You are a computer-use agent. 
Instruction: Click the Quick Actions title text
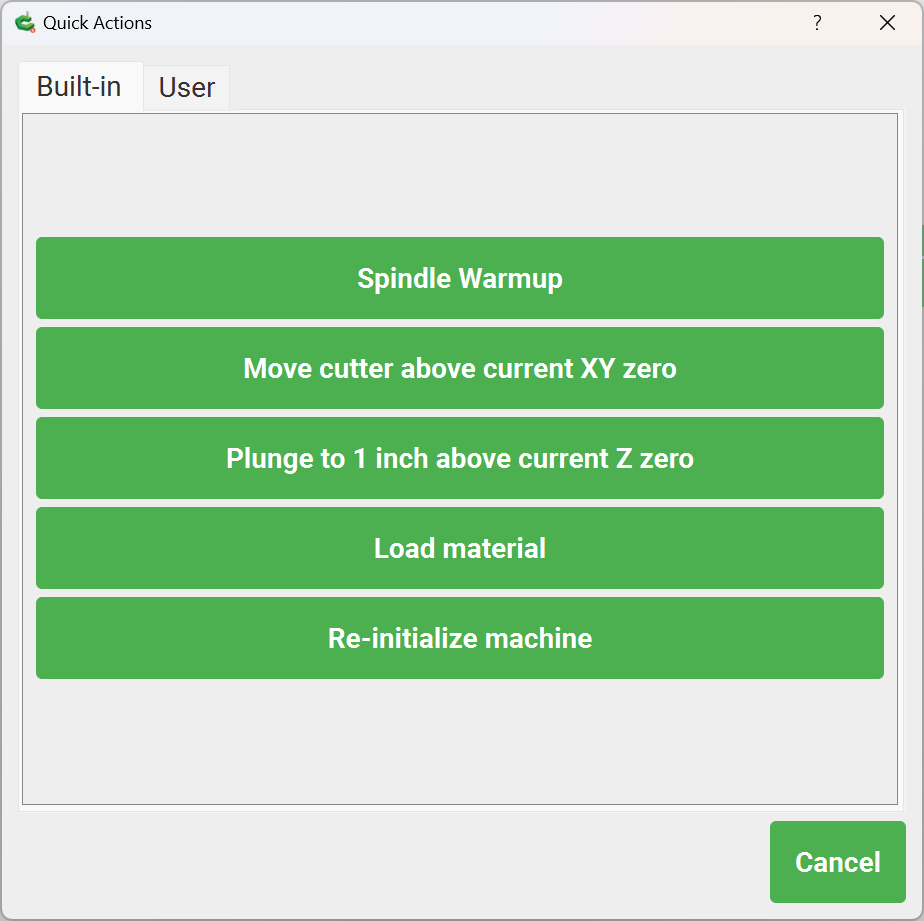97,23
